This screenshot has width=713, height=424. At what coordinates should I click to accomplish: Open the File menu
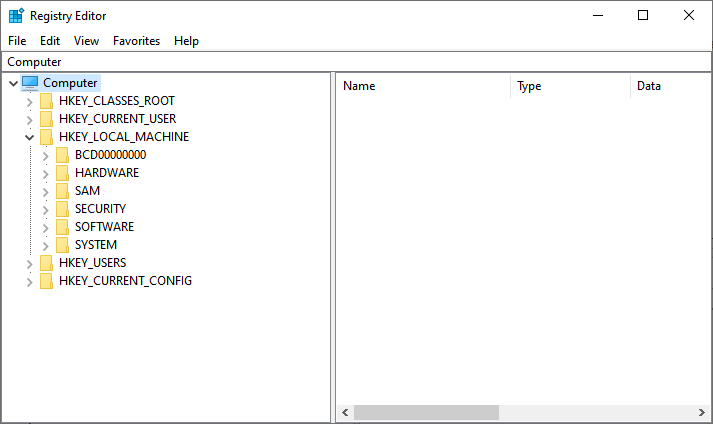(x=17, y=41)
